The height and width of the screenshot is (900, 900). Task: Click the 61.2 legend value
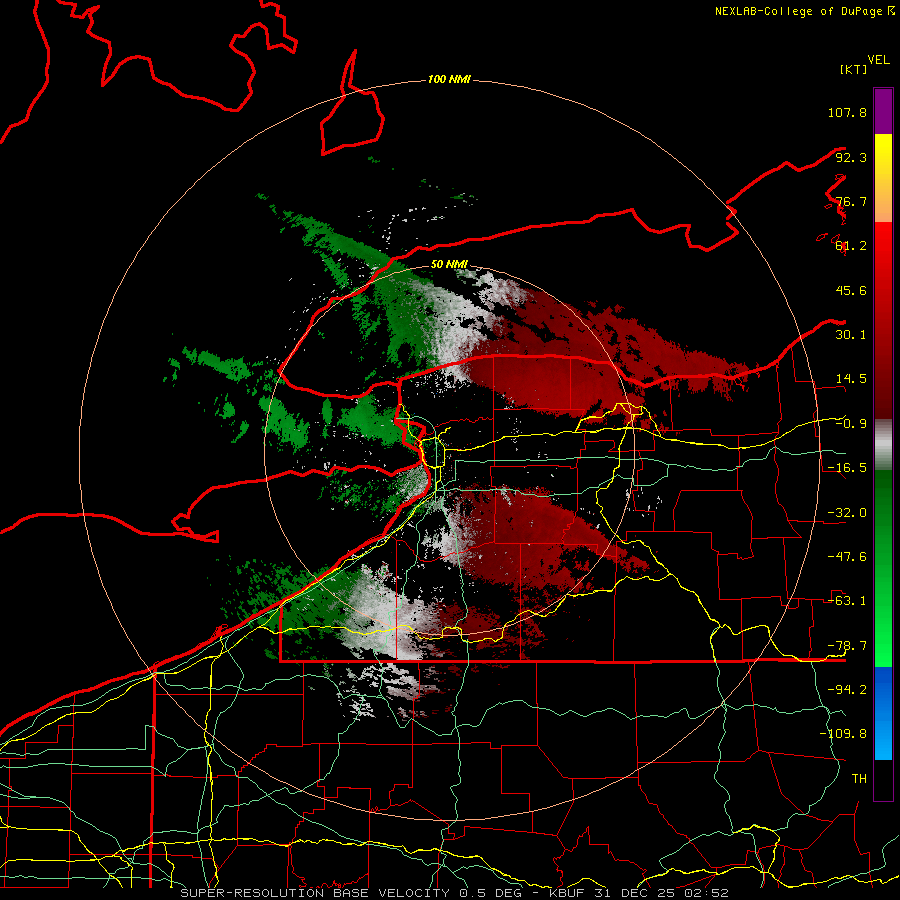click(x=851, y=246)
